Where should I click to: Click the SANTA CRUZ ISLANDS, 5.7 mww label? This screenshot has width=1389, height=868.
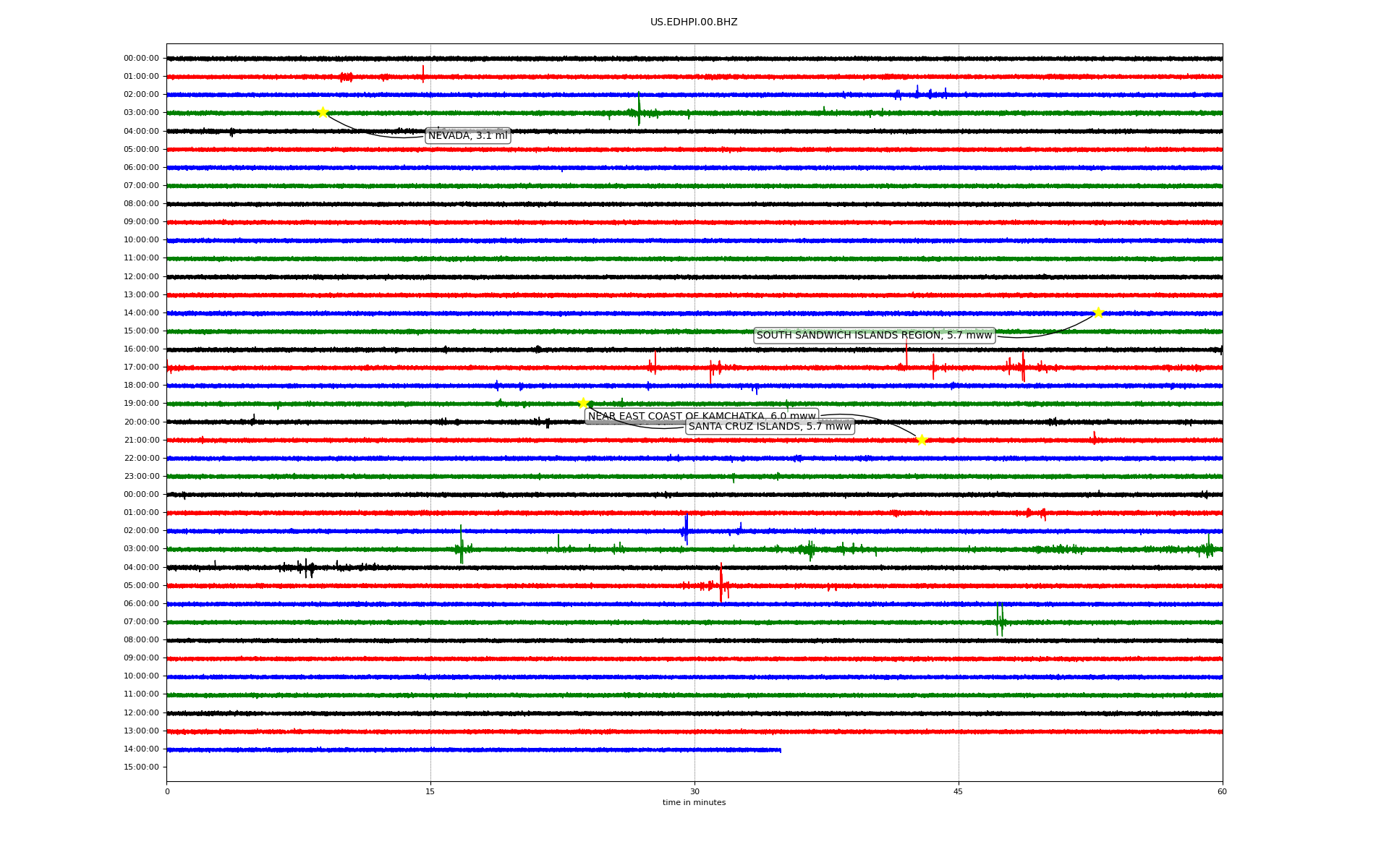(770, 427)
